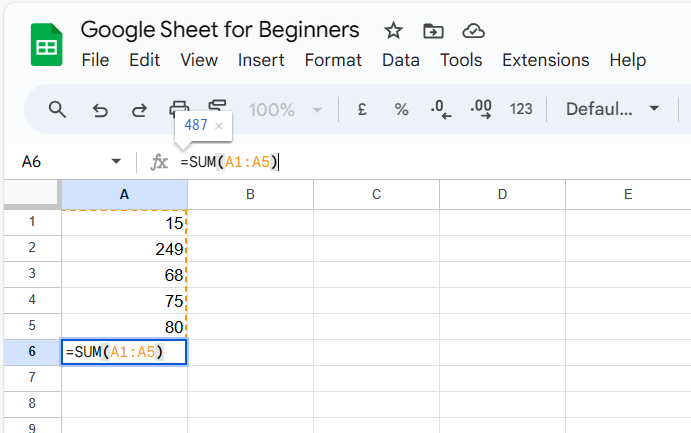Open the search menus magnifier icon
The width and height of the screenshot is (691, 433).
pyautogui.click(x=57, y=109)
